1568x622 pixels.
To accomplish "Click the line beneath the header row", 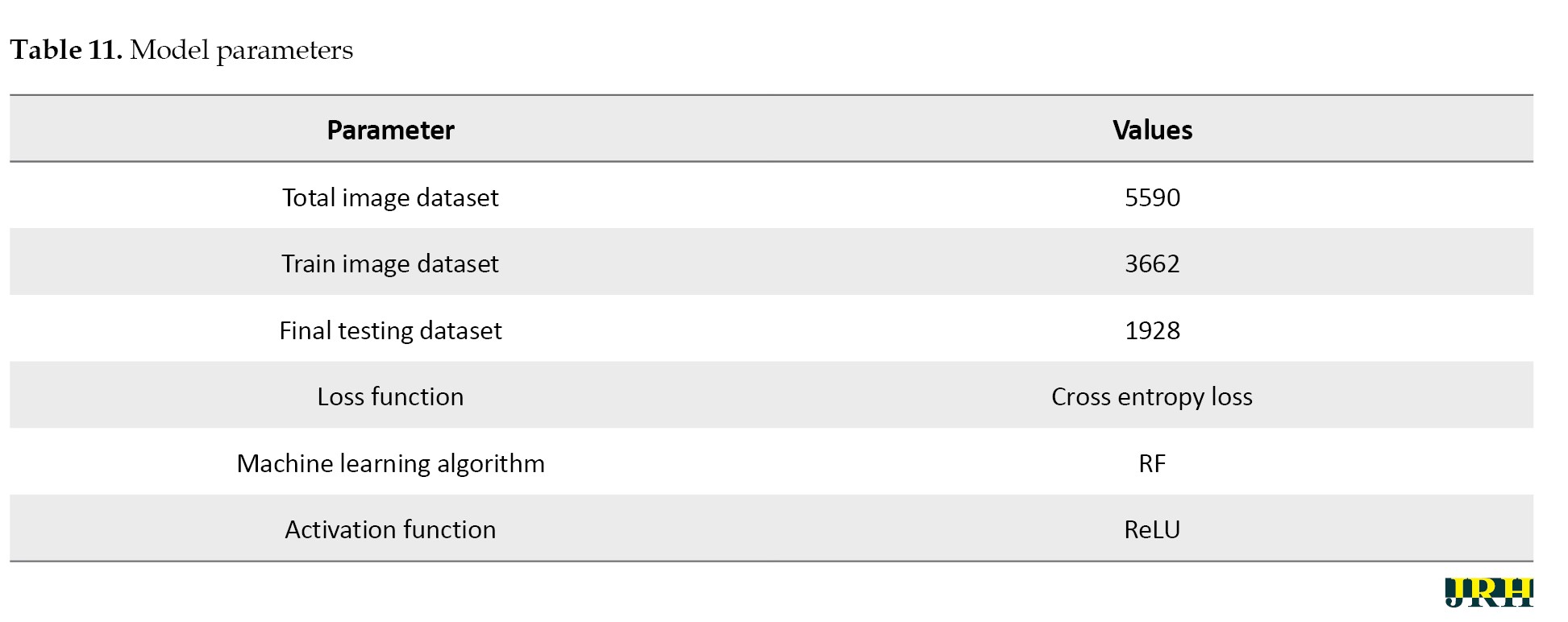I will point(771,162).
